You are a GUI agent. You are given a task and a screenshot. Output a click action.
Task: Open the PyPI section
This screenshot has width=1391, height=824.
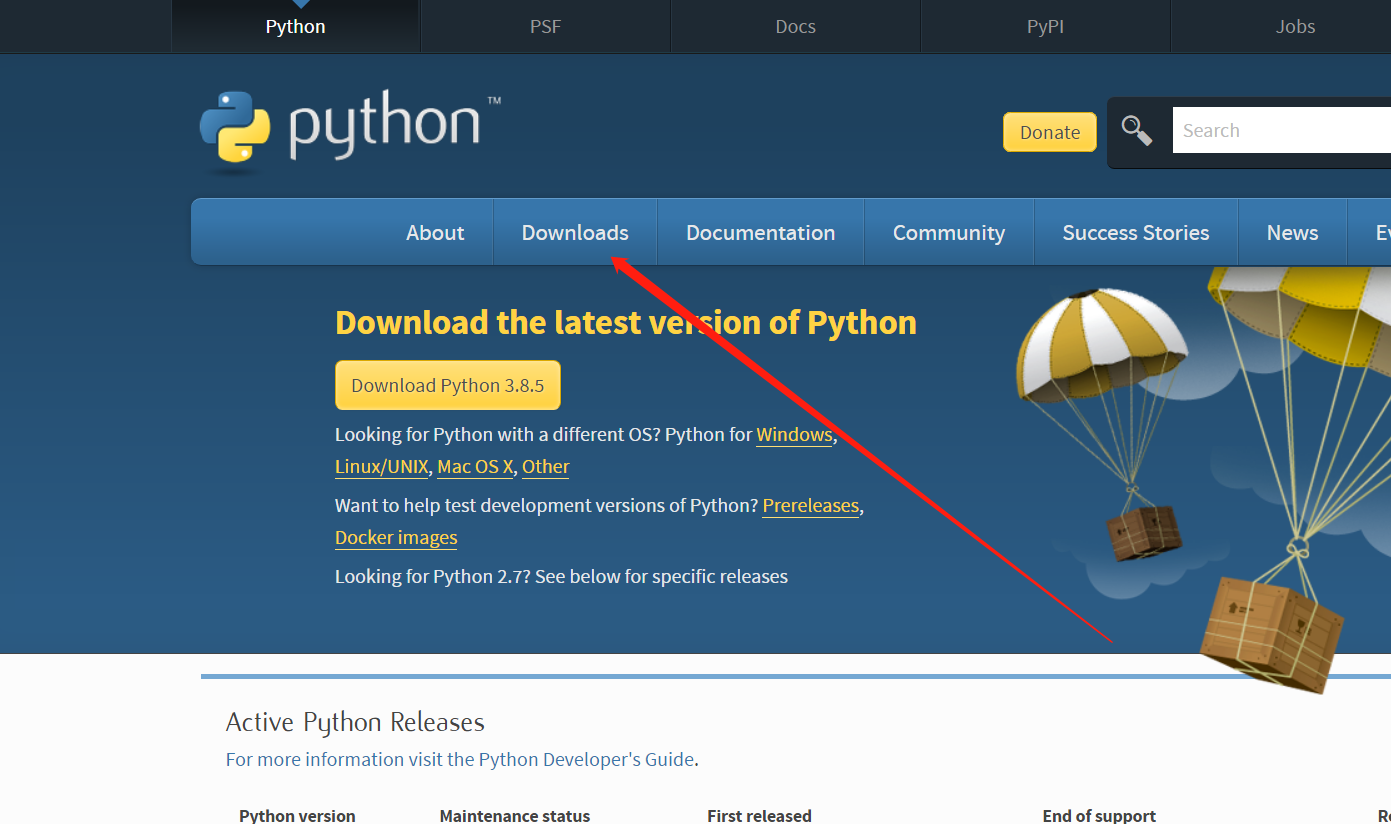tap(1045, 26)
